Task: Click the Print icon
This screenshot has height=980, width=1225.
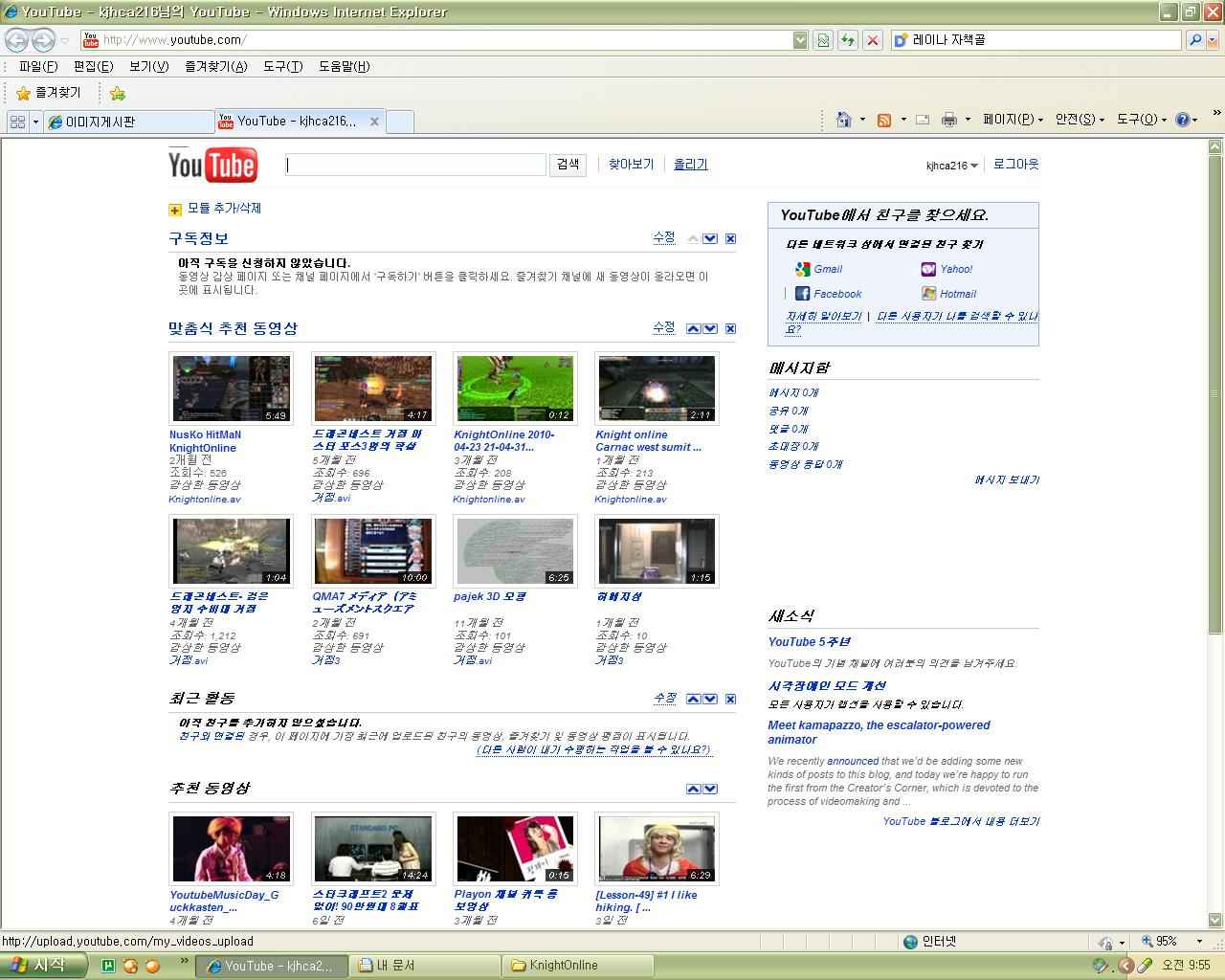Action: pos(949,120)
